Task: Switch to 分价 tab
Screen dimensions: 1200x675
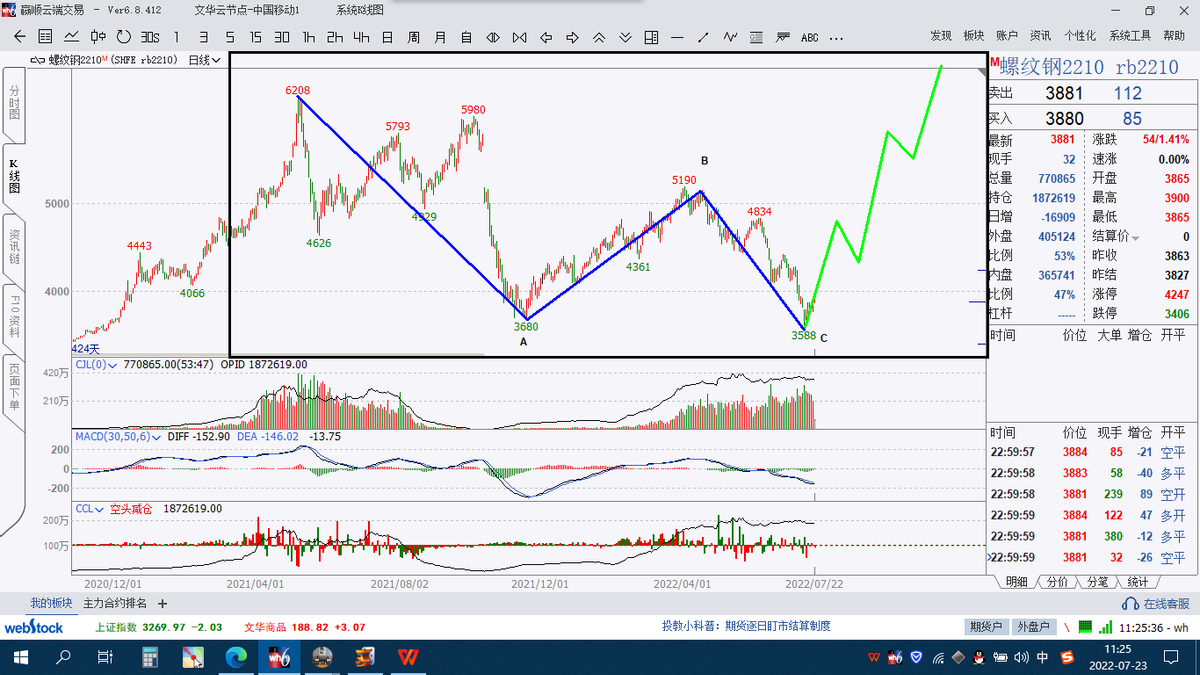Action: click(1056, 582)
